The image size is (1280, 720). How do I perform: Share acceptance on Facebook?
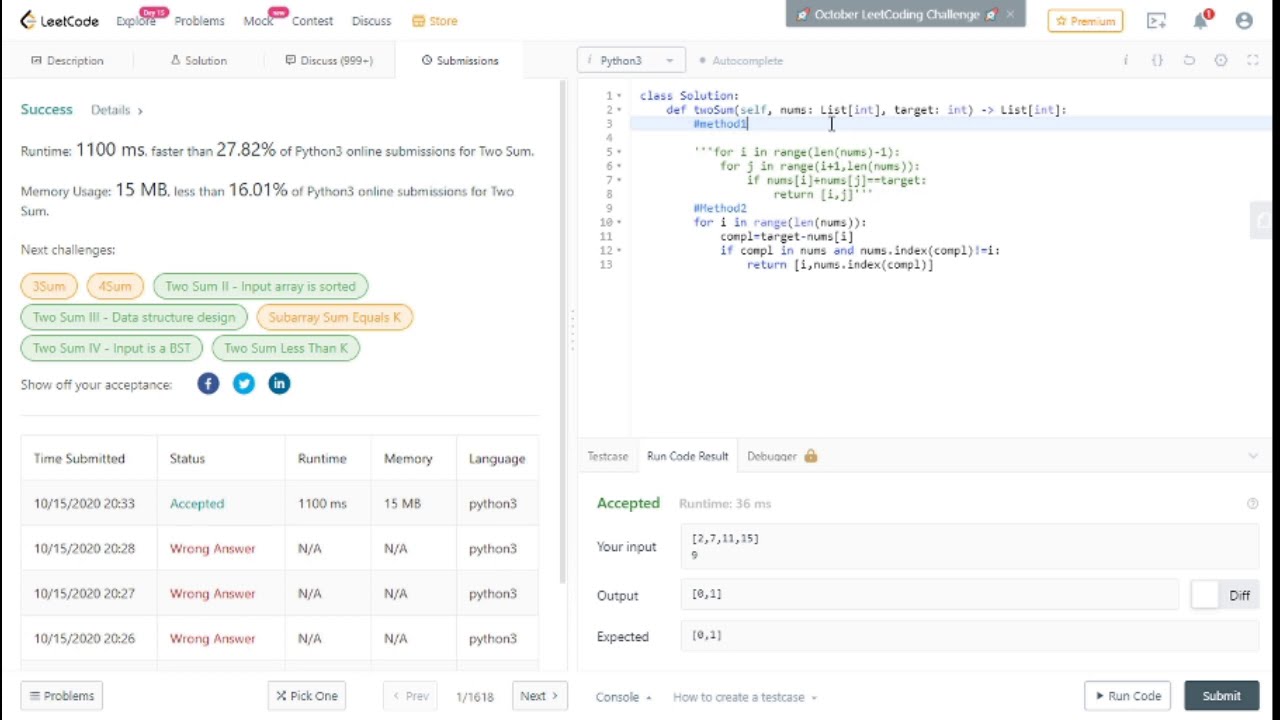[208, 384]
